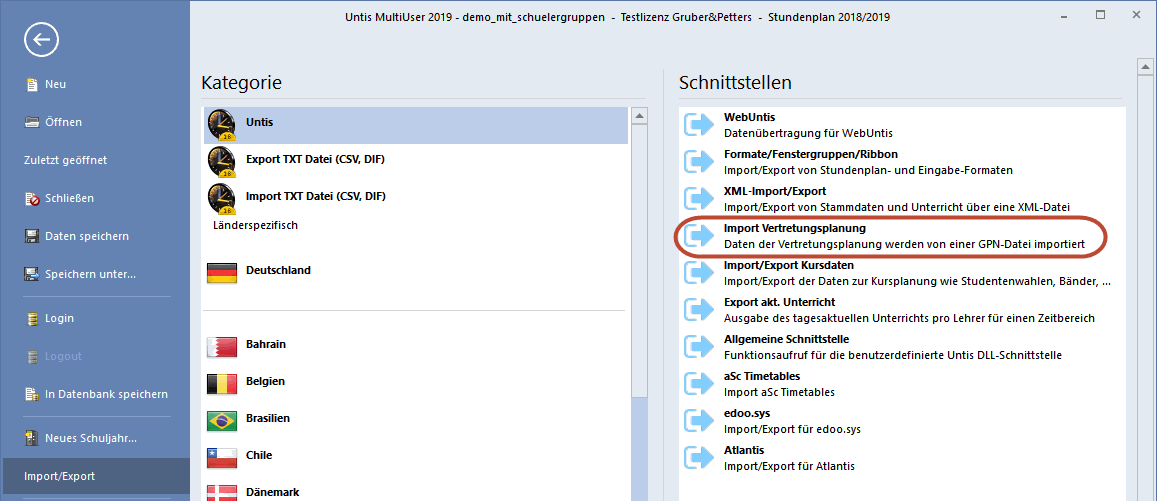Viewport: 1157px width, 501px height.
Task: Open edoo.sys interface title
Action: point(747,413)
